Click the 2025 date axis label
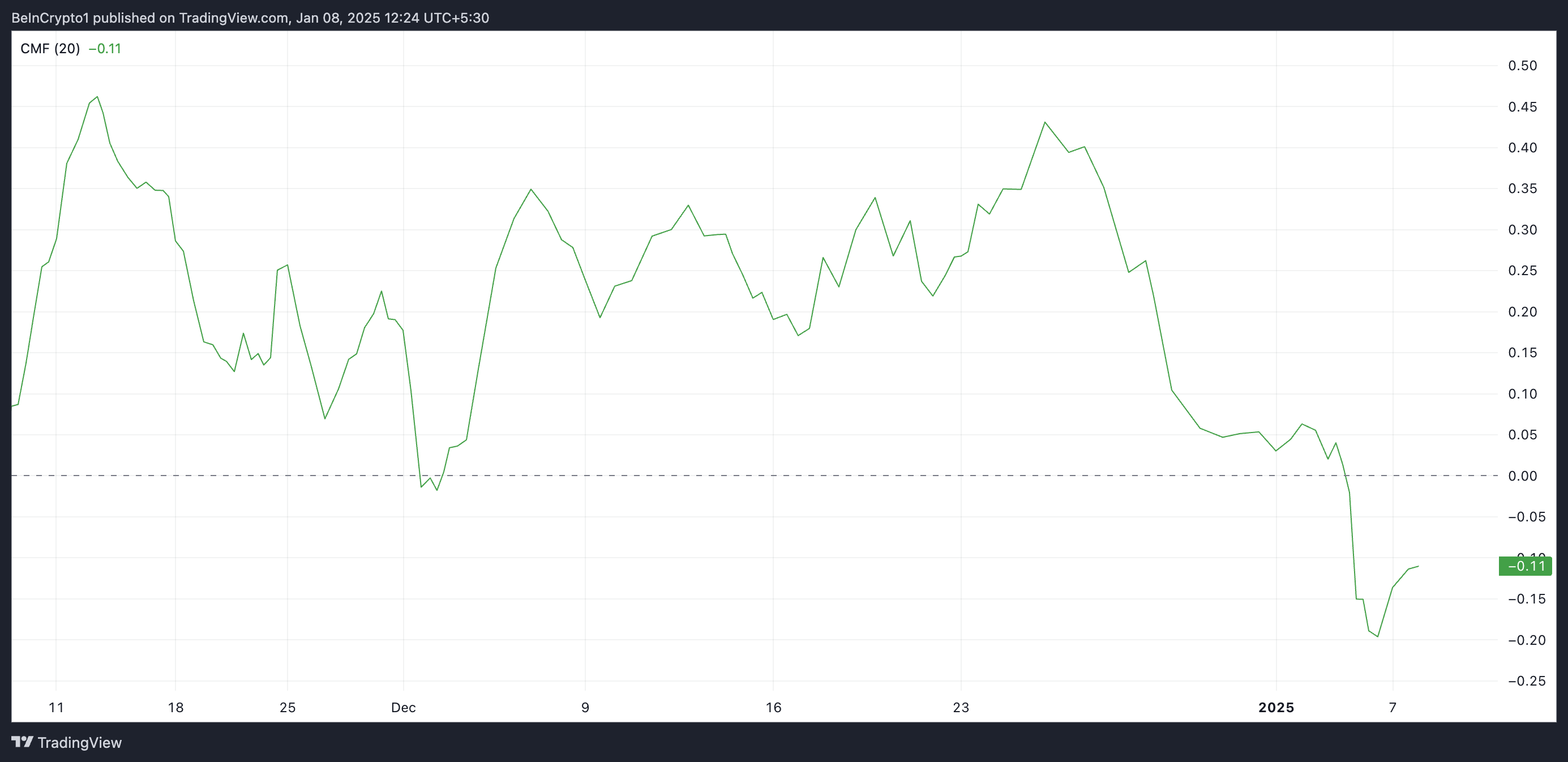 [x=1276, y=707]
